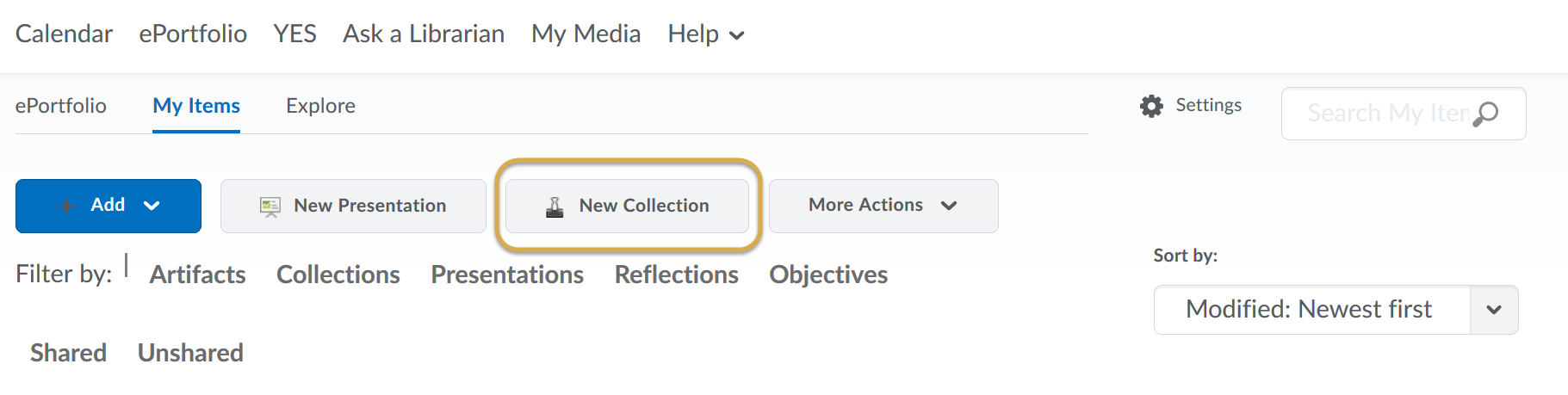This screenshot has height=395, width=1568.
Task: Click the New Collection binder clip icon
Action: (555, 207)
